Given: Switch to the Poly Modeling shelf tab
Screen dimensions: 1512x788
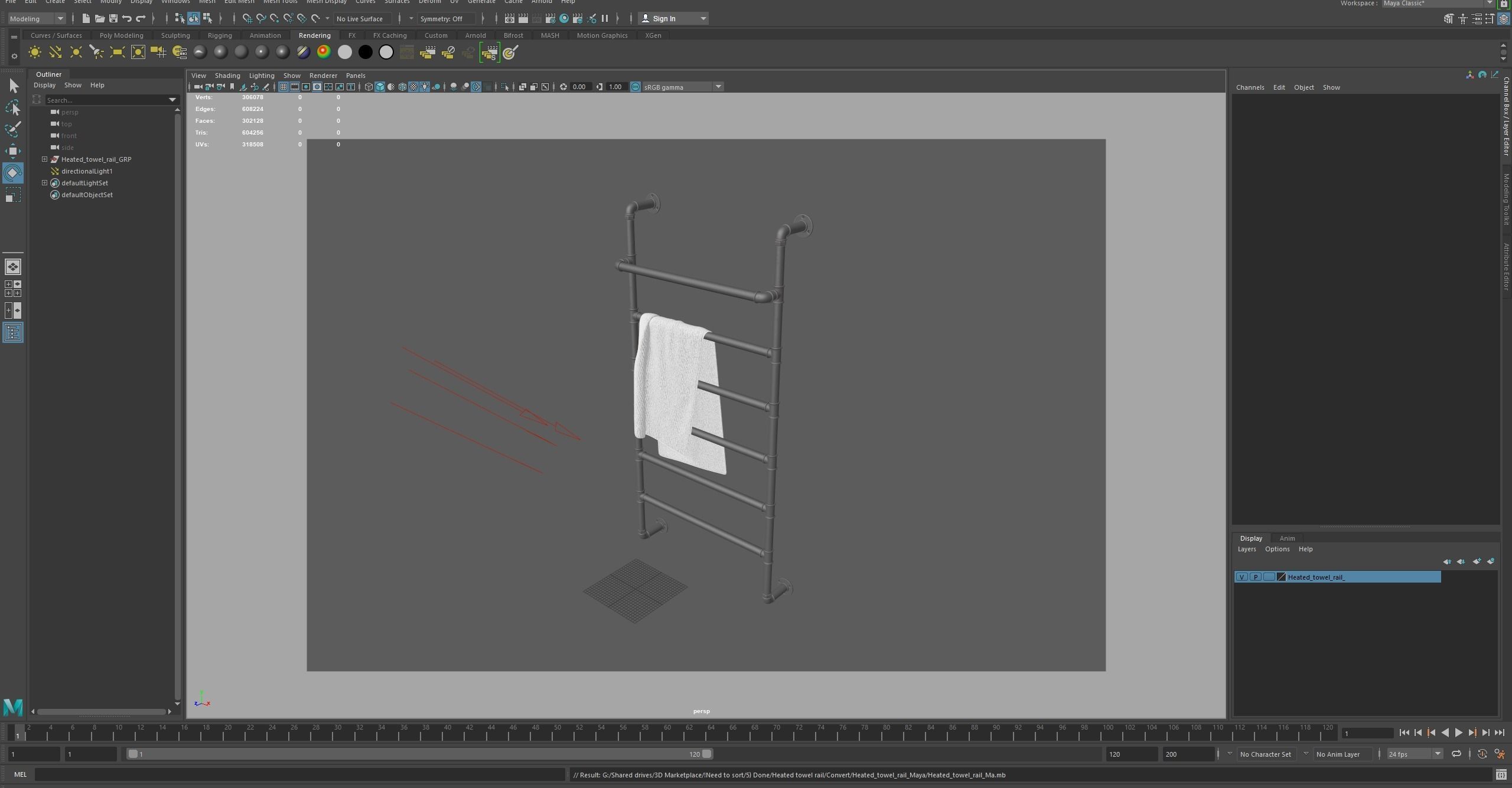Looking at the screenshot, I should tap(121, 35).
